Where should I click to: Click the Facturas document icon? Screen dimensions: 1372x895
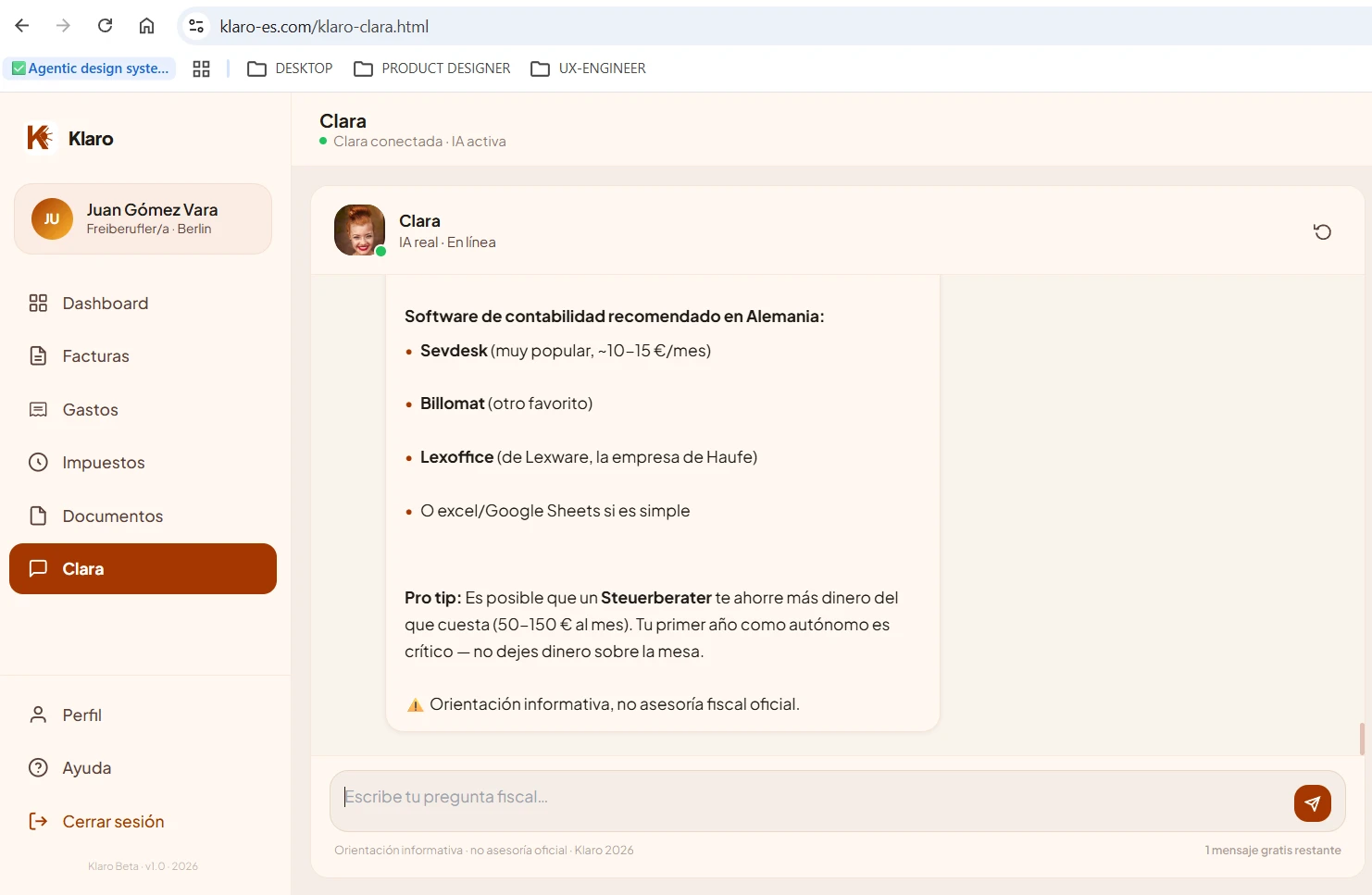click(x=38, y=356)
